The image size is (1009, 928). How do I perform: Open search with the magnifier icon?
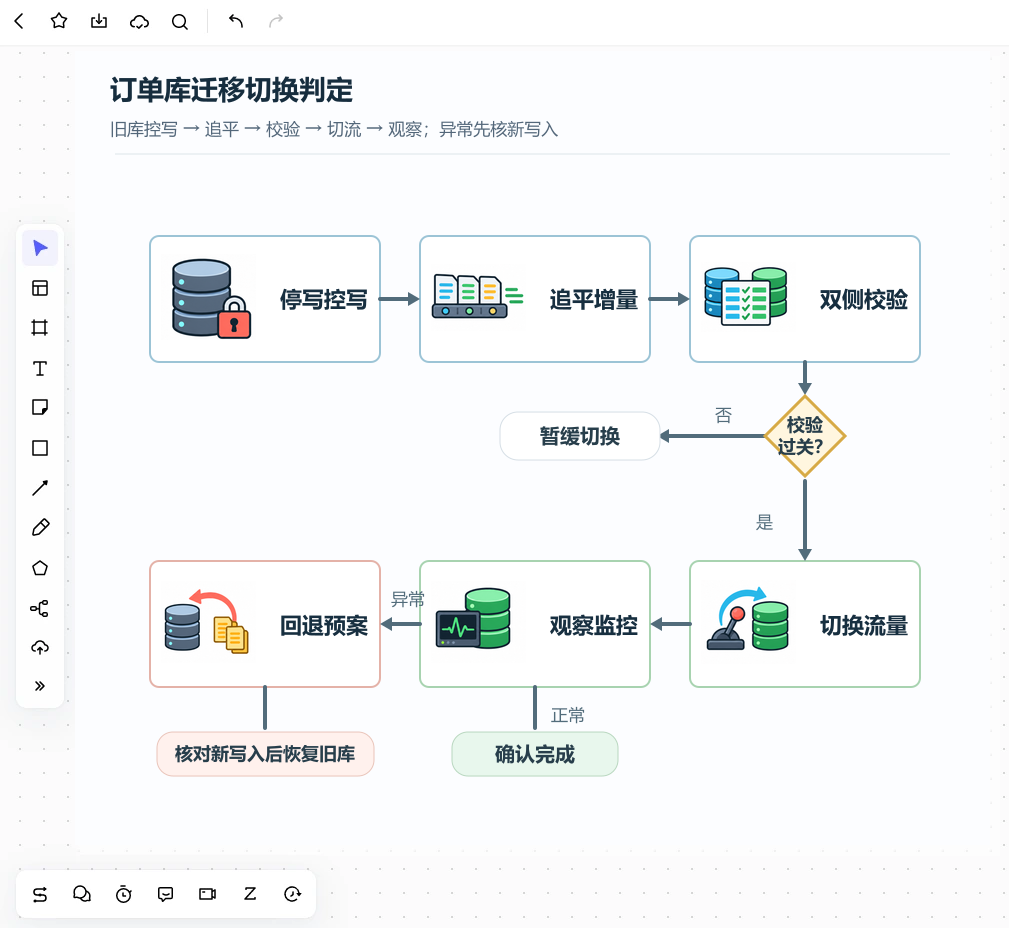[180, 22]
